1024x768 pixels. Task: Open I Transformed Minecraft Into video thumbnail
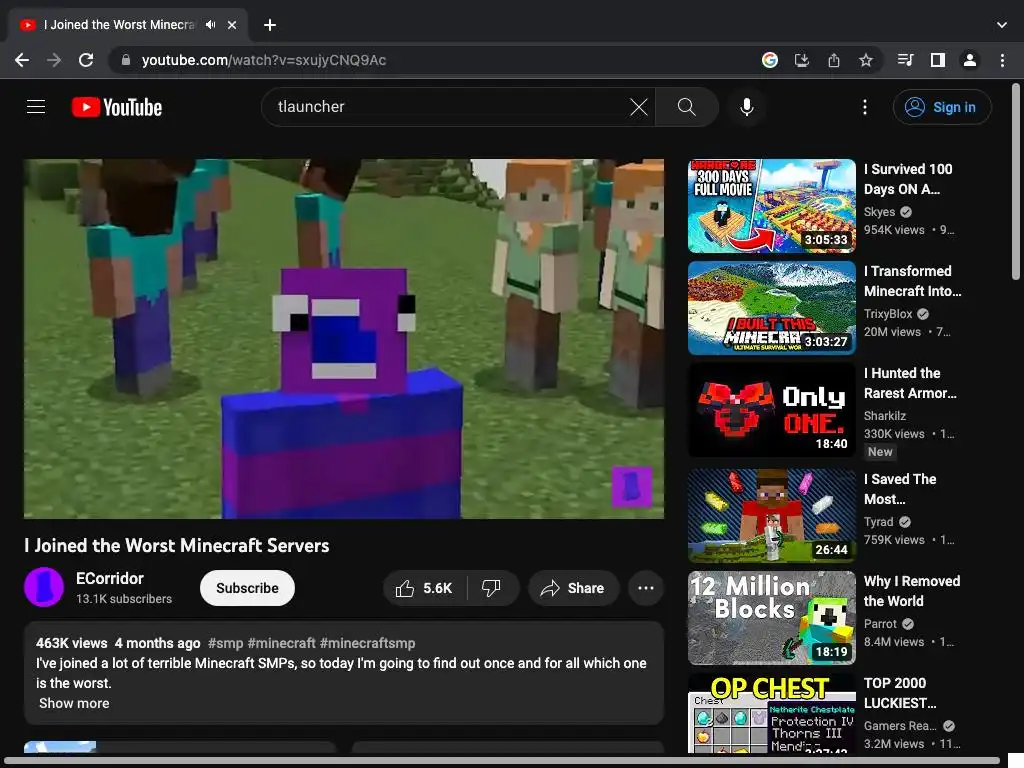[771, 308]
